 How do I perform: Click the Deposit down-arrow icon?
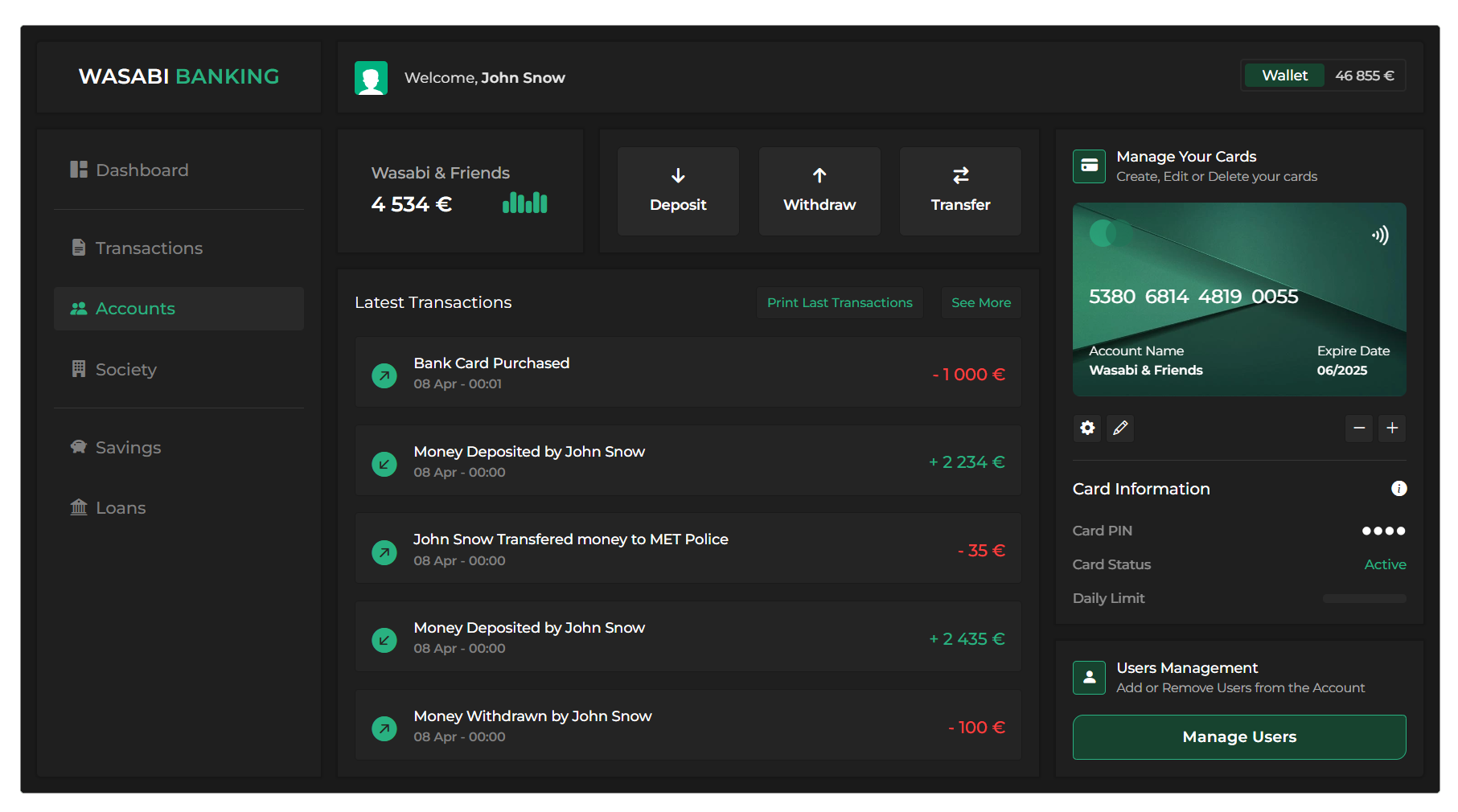pos(678,175)
